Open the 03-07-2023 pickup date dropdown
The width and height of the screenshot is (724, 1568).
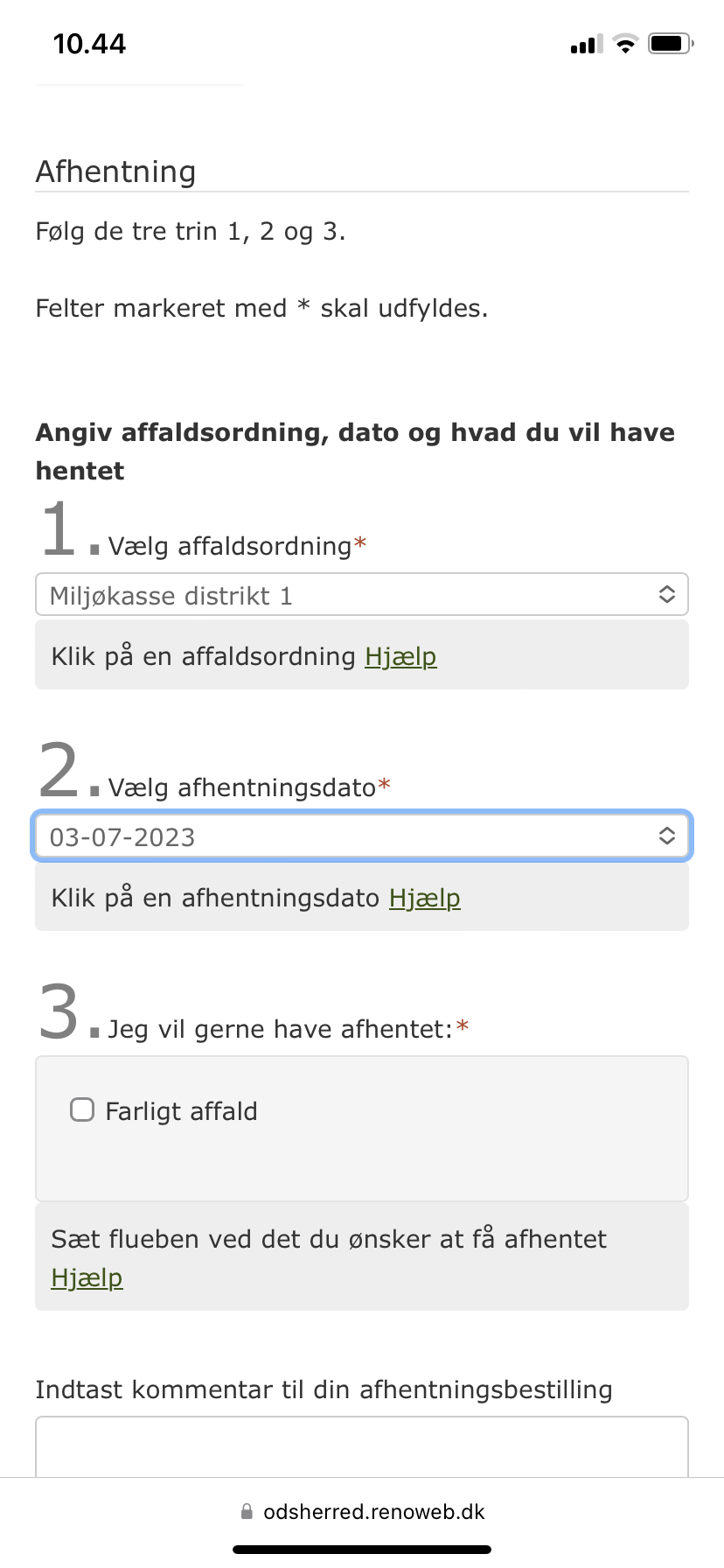pos(350,836)
